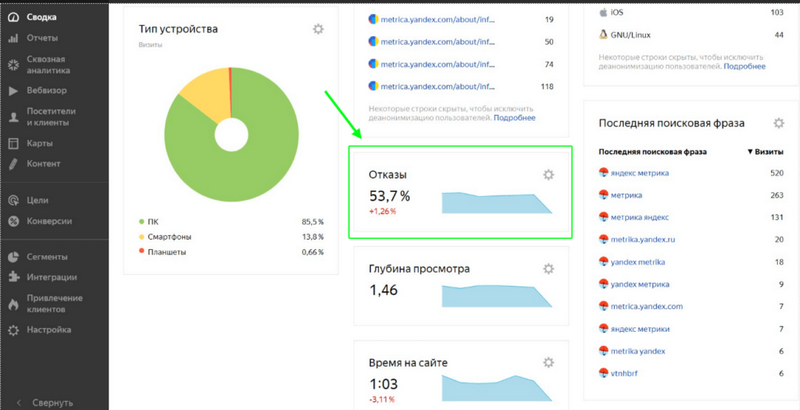Open Вебвизор play icon
Screen dimensions: 800x410
[14, 91]
